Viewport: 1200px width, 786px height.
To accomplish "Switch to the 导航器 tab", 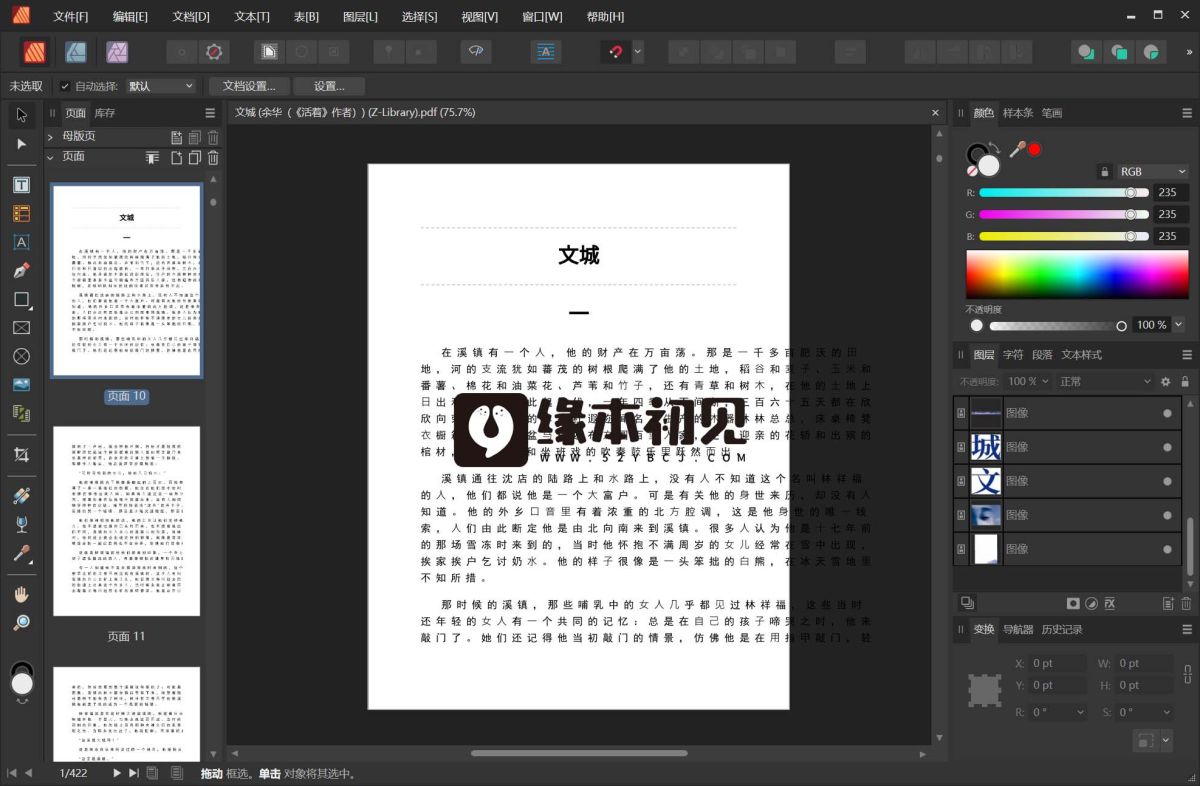I will pos(1018,629).
